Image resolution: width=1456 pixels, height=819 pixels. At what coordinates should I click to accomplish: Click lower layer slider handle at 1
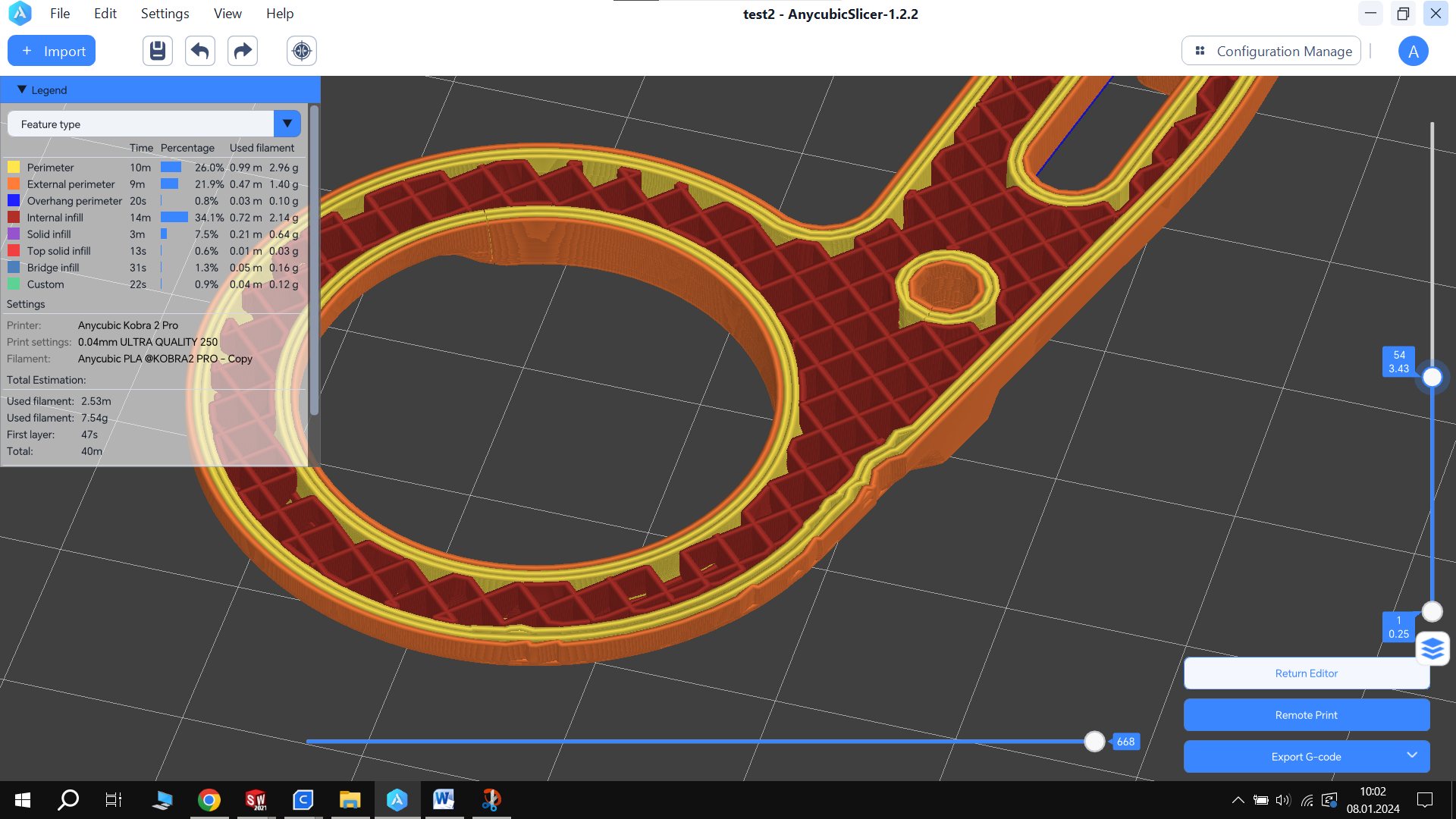point(1432,611)
